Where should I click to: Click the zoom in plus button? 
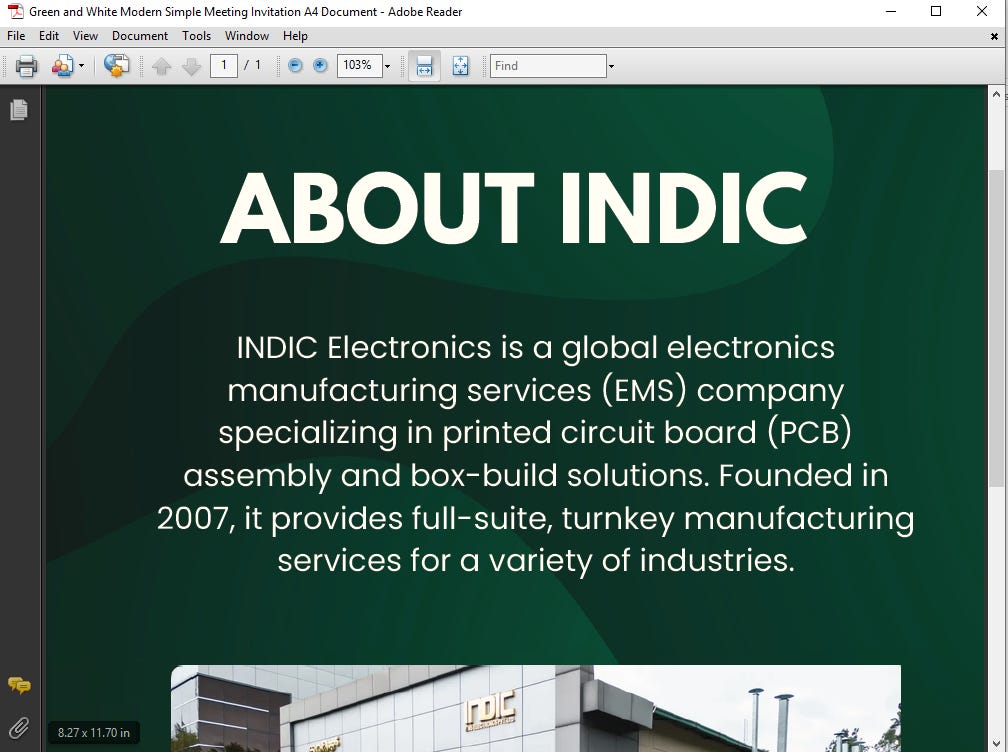(320, 66)
